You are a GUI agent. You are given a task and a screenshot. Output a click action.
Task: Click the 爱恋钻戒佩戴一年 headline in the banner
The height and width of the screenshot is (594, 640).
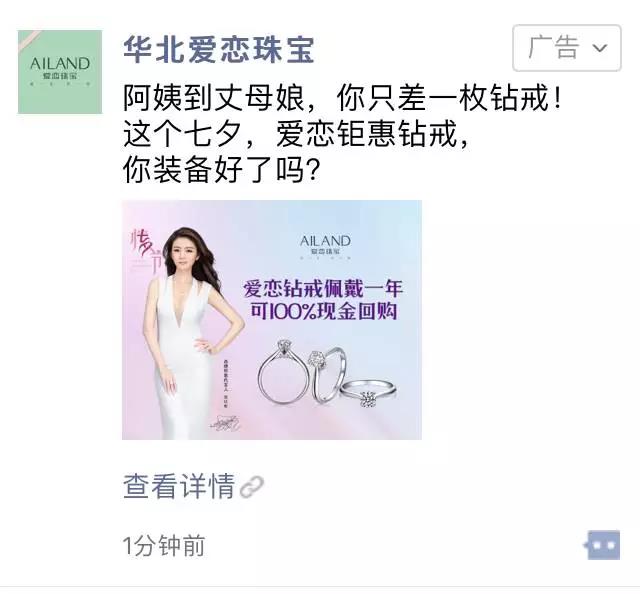[323, 289]
